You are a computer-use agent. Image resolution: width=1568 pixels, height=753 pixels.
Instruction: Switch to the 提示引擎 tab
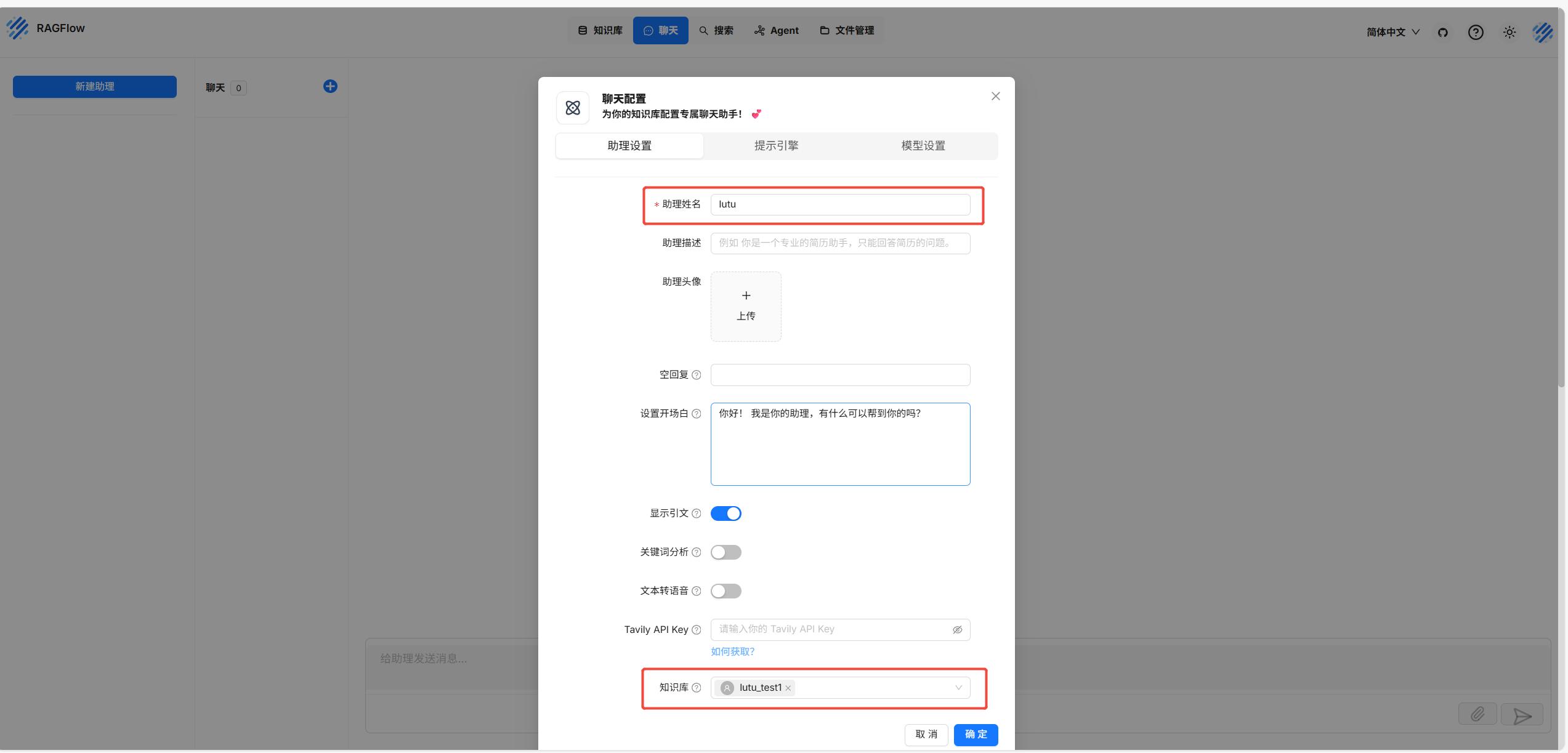click(x=776, y=146)
